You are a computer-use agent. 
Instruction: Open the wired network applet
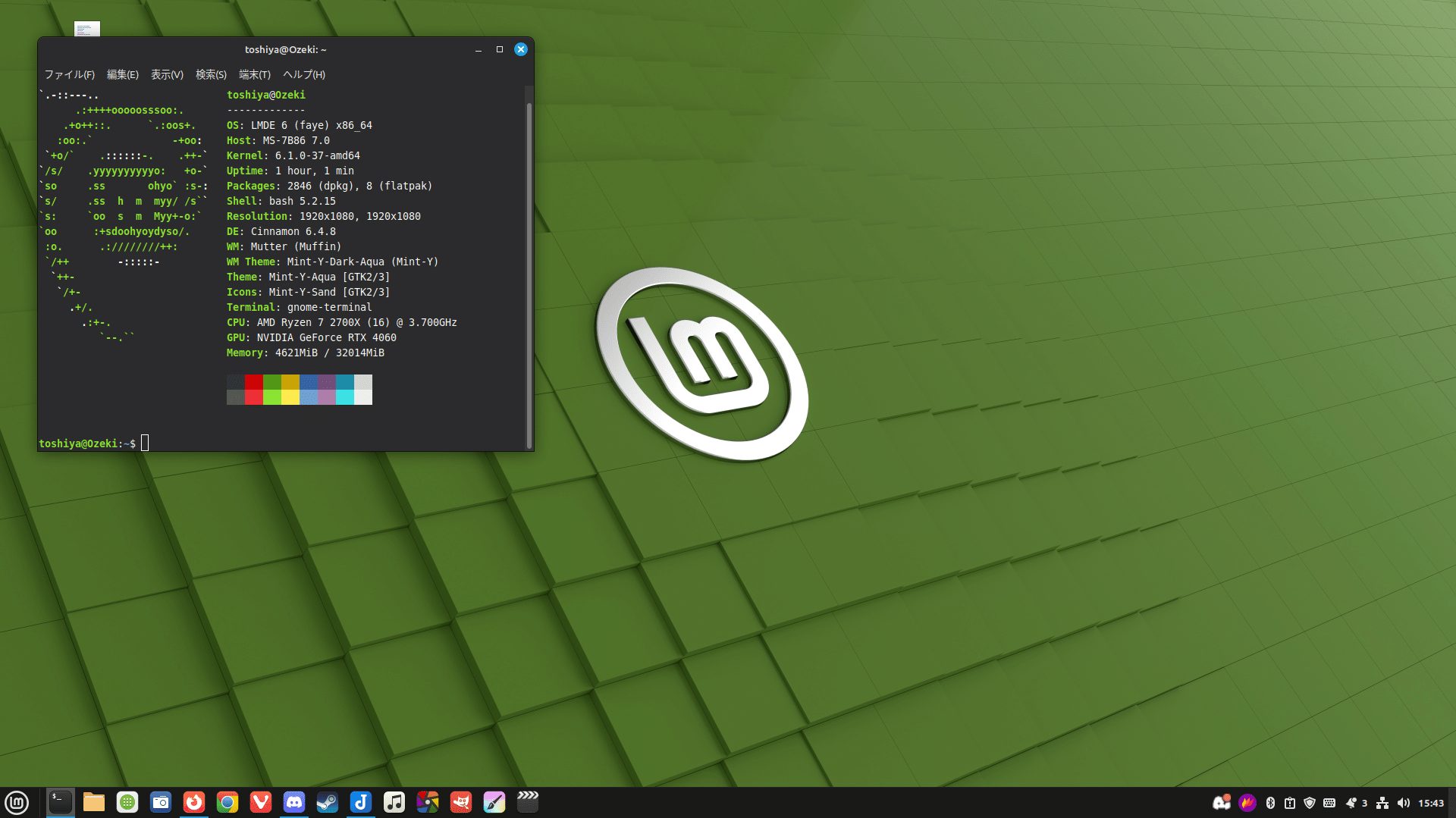(x=1382, y=803)
